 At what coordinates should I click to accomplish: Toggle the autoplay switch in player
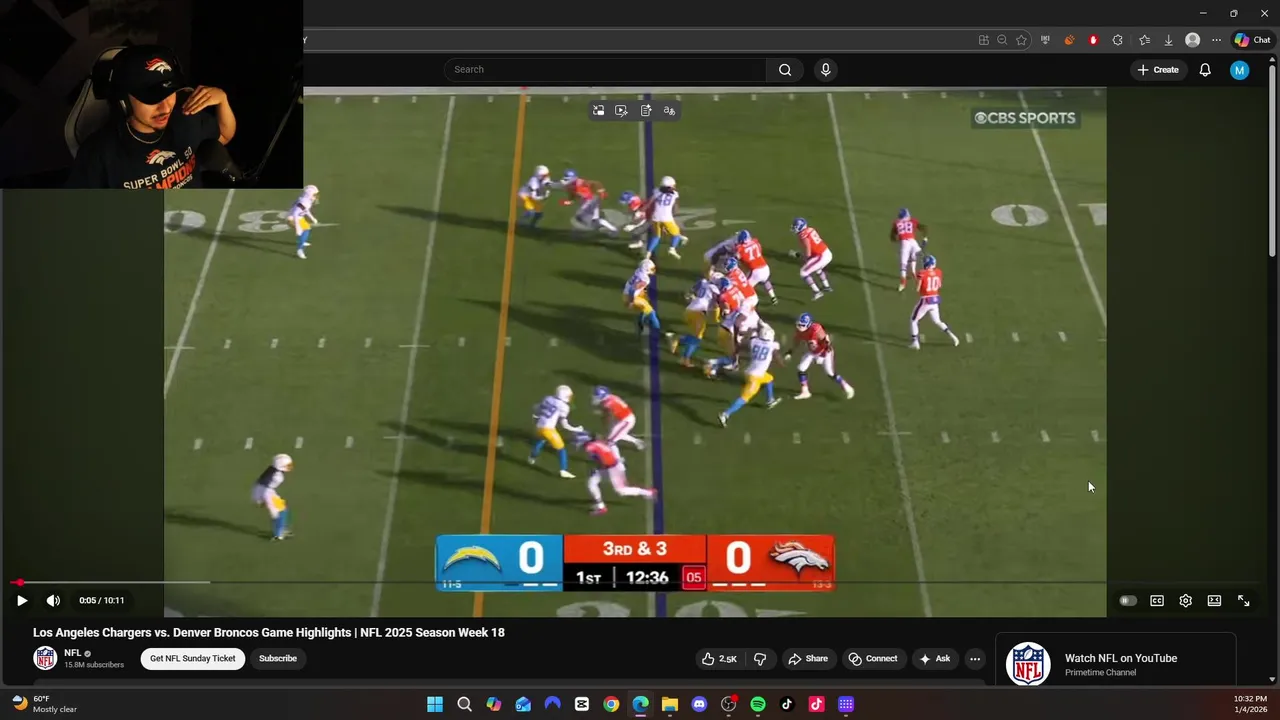1128,601
